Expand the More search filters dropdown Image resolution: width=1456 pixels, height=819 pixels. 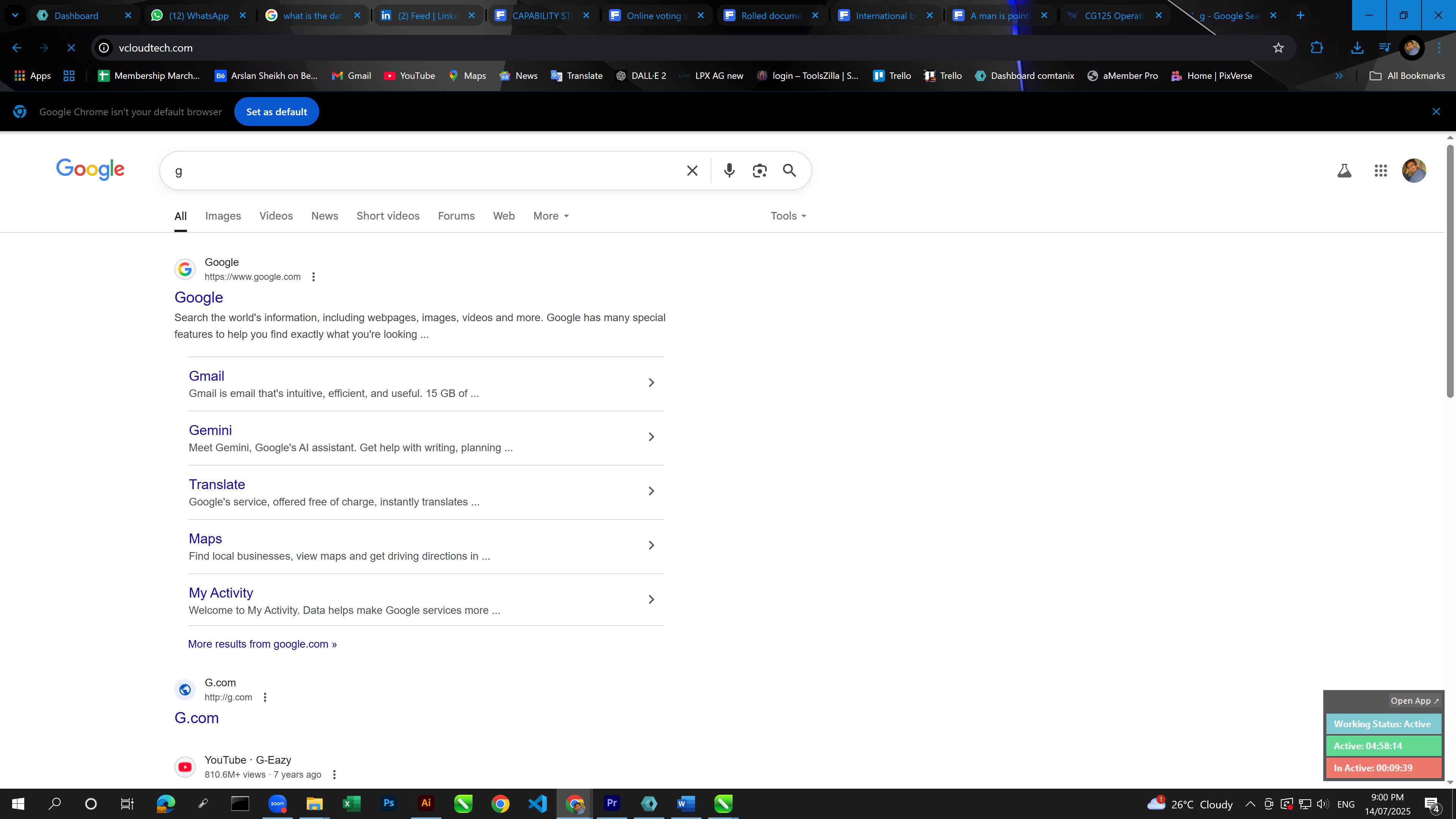pos(551,216)
